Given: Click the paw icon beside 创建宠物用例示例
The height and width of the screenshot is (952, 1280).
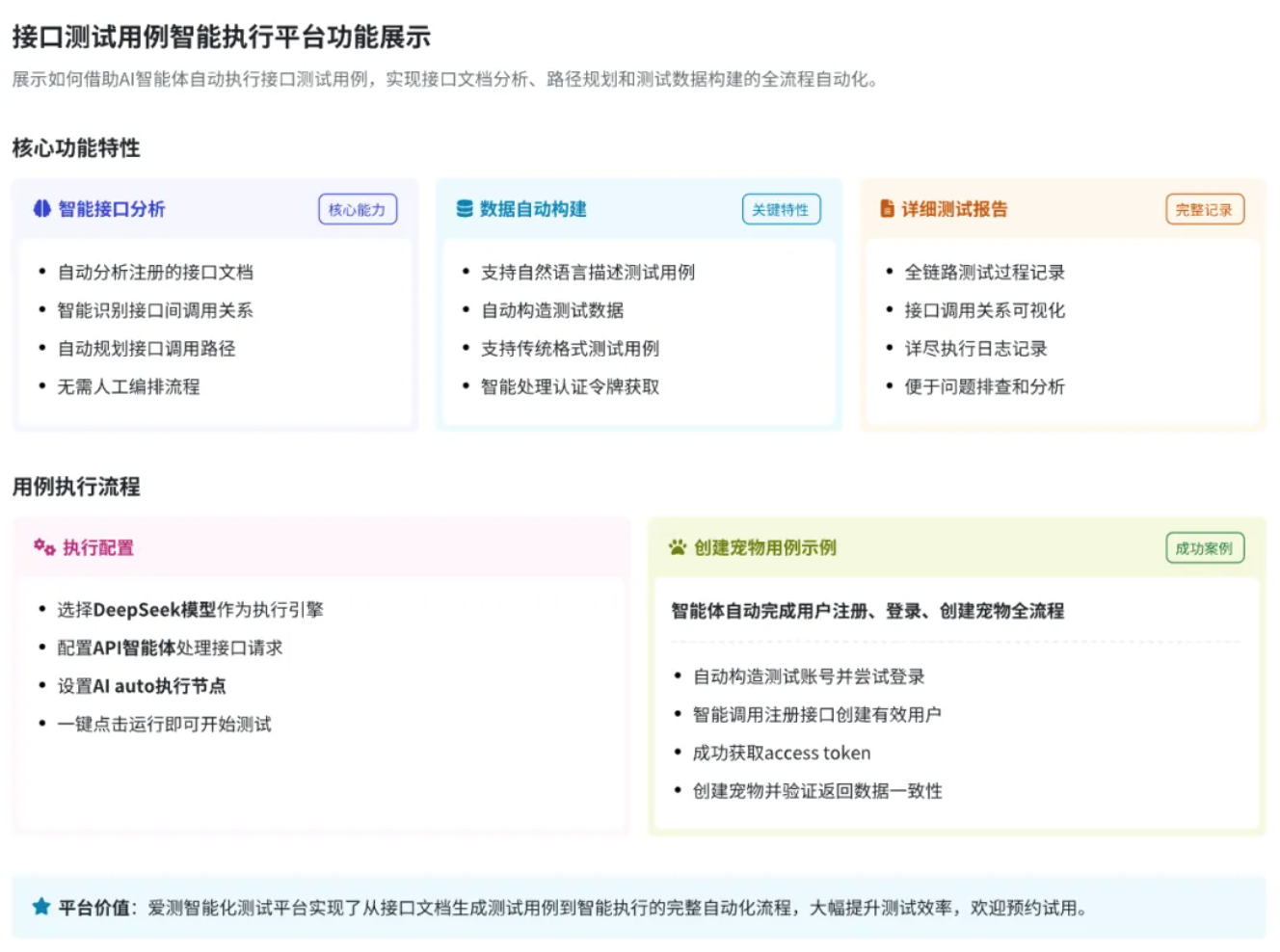Looking at the screenshot, I should 678,547.
